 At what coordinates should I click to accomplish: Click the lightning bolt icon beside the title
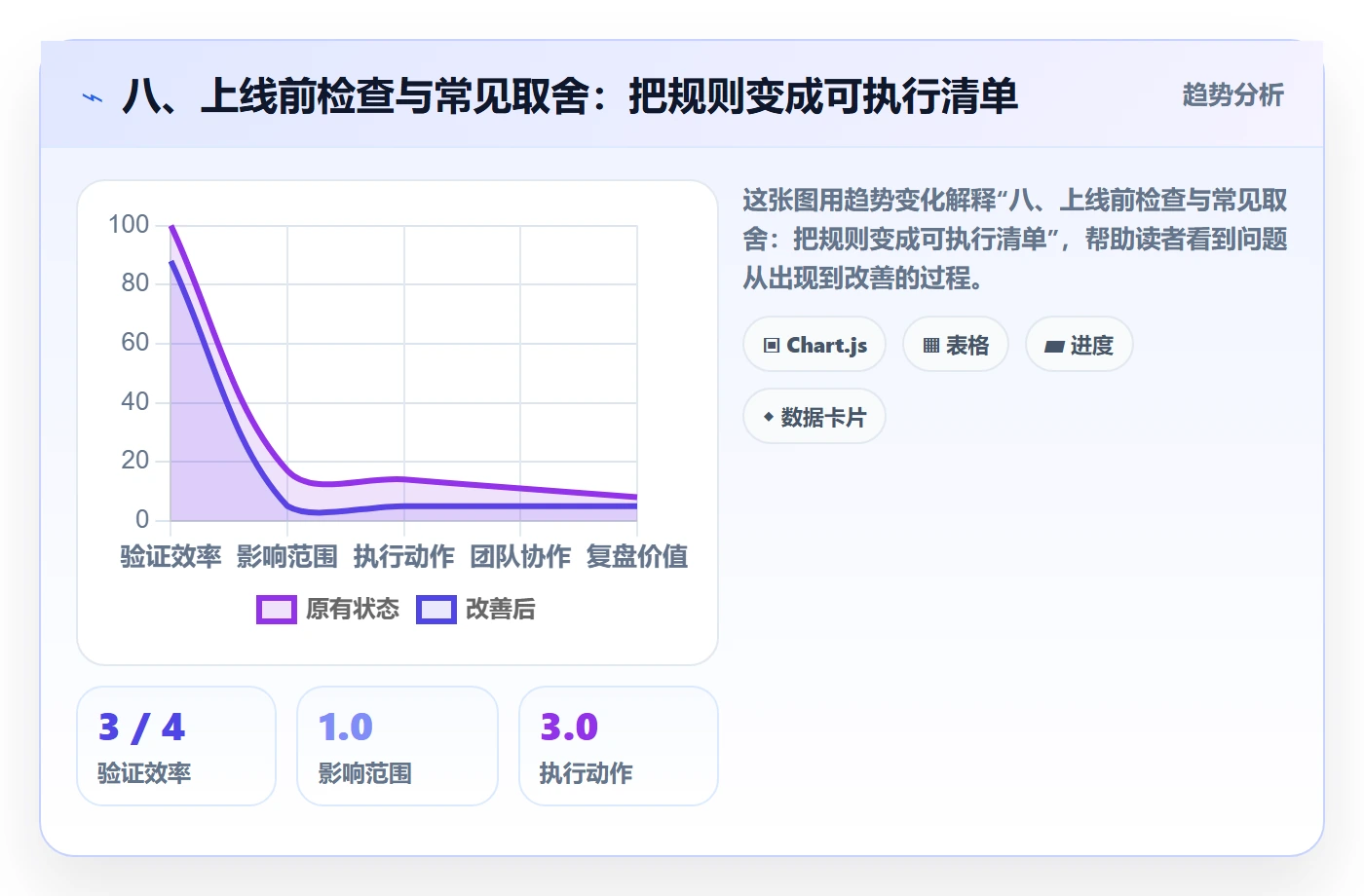[x=93, y=97]
